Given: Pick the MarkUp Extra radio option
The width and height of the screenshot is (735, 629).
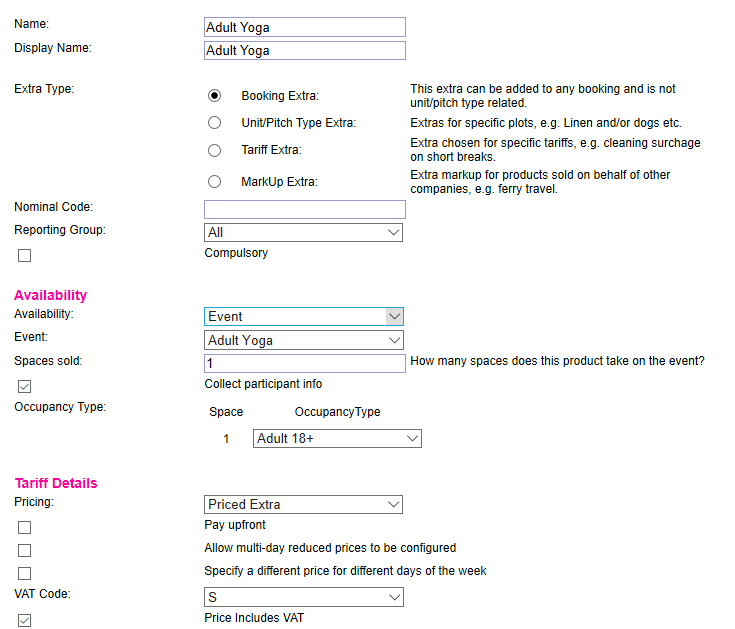Looking at the screenshot, I should pyautogui.click(x=214, y=182).
